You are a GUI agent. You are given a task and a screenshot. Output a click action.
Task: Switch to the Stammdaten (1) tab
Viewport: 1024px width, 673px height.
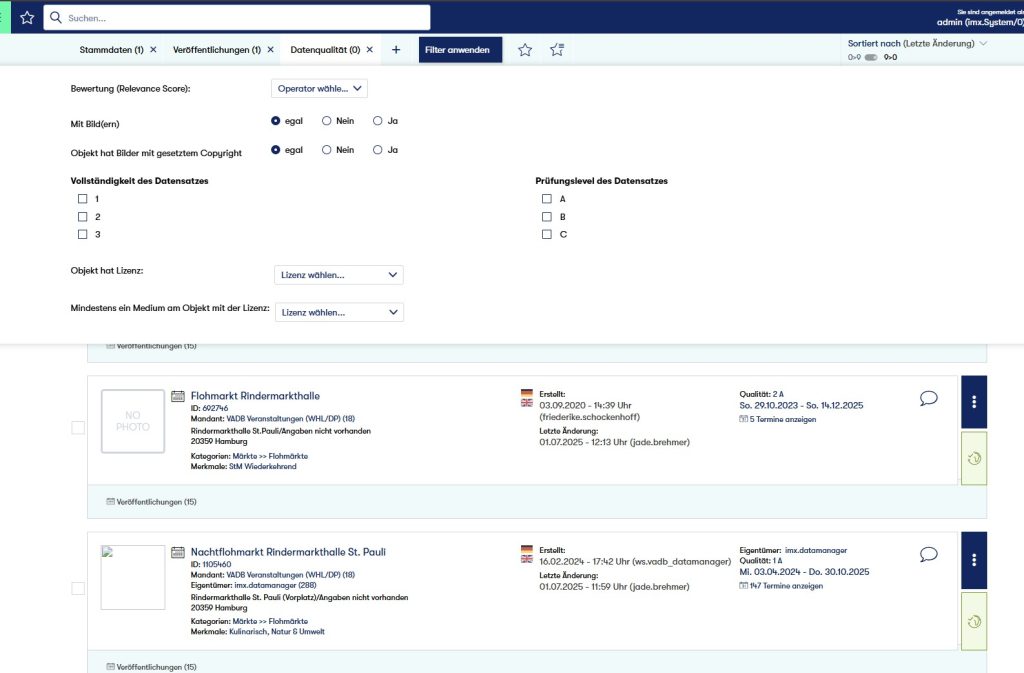(x=111, y=50)
